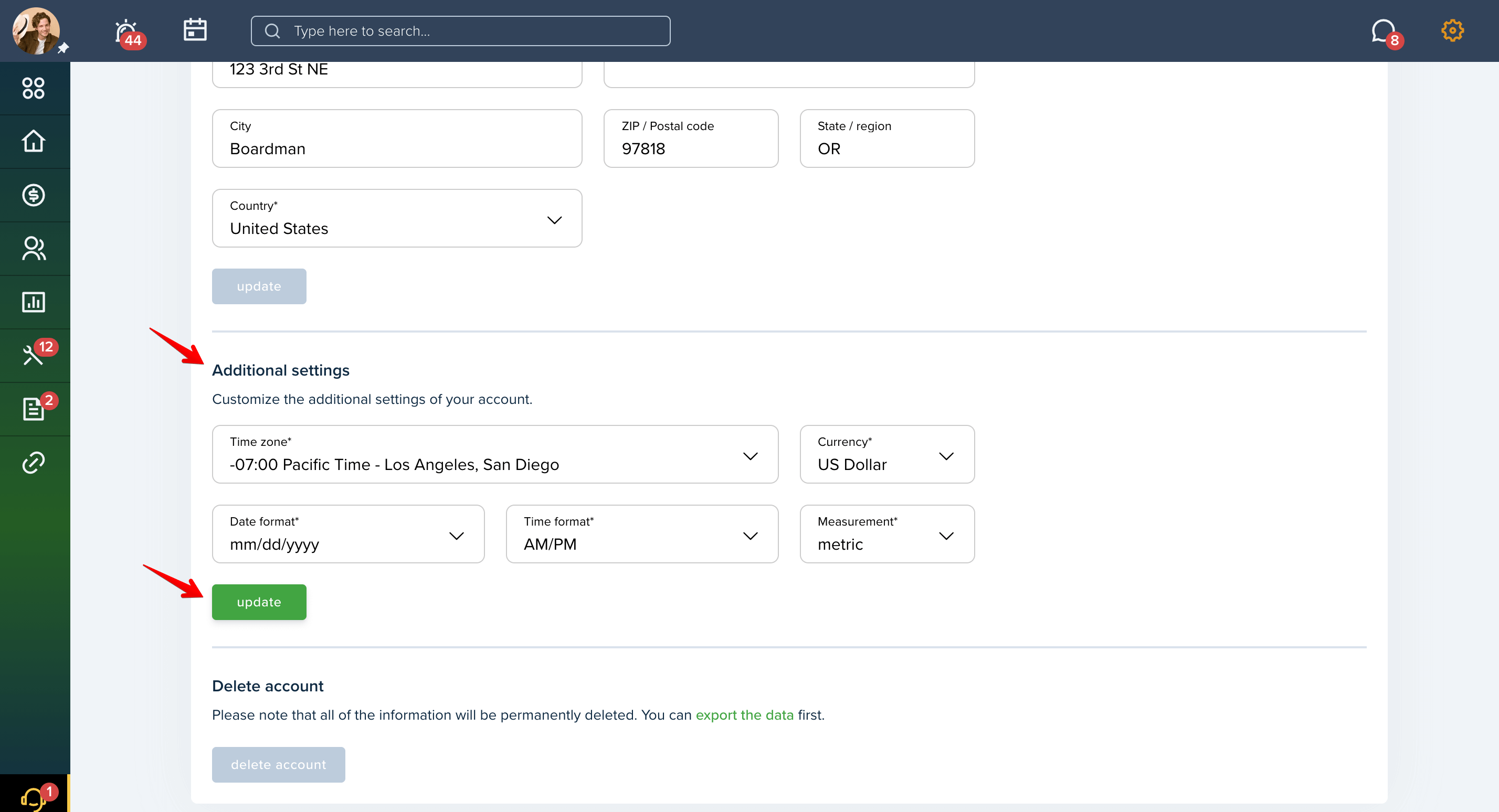The height and width of the screenshot is (812, 1499).
Task: Click the pin icon beside the avatar
Action: point(63,48)
